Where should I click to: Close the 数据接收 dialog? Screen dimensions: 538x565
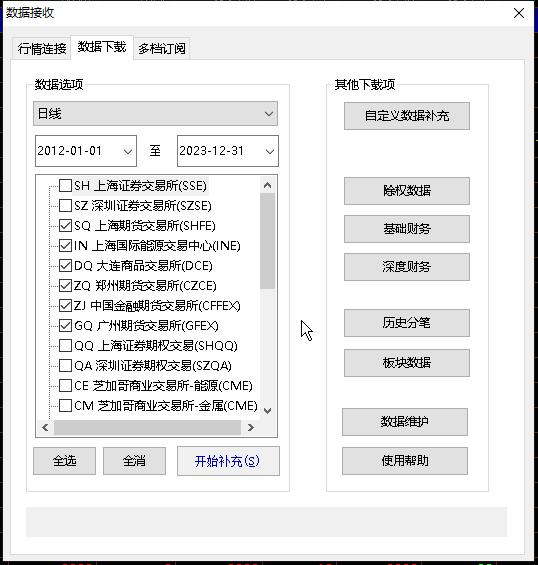pos(519,13)
